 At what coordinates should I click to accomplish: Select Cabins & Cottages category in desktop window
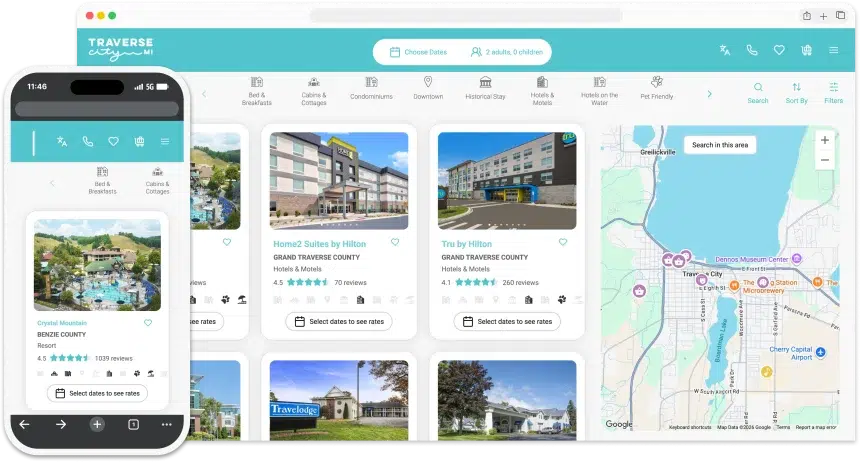314,91
